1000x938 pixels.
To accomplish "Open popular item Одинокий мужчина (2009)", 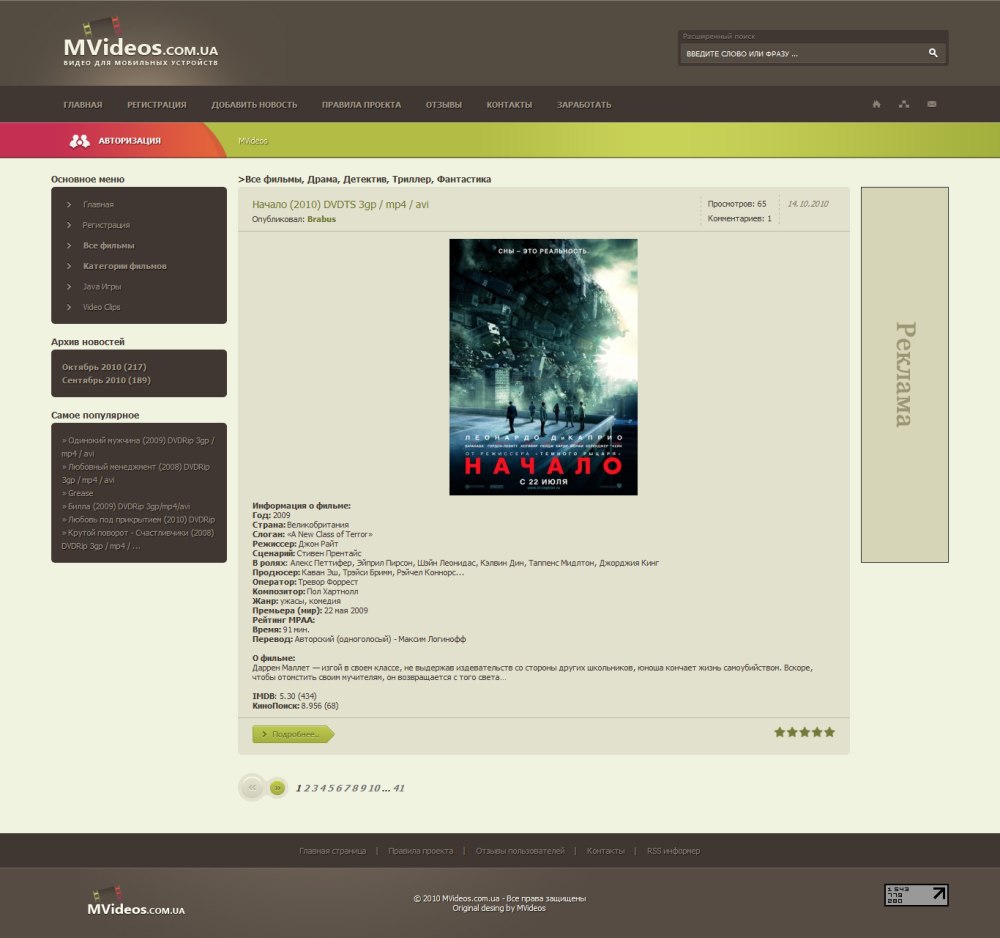I will [138, 447].
